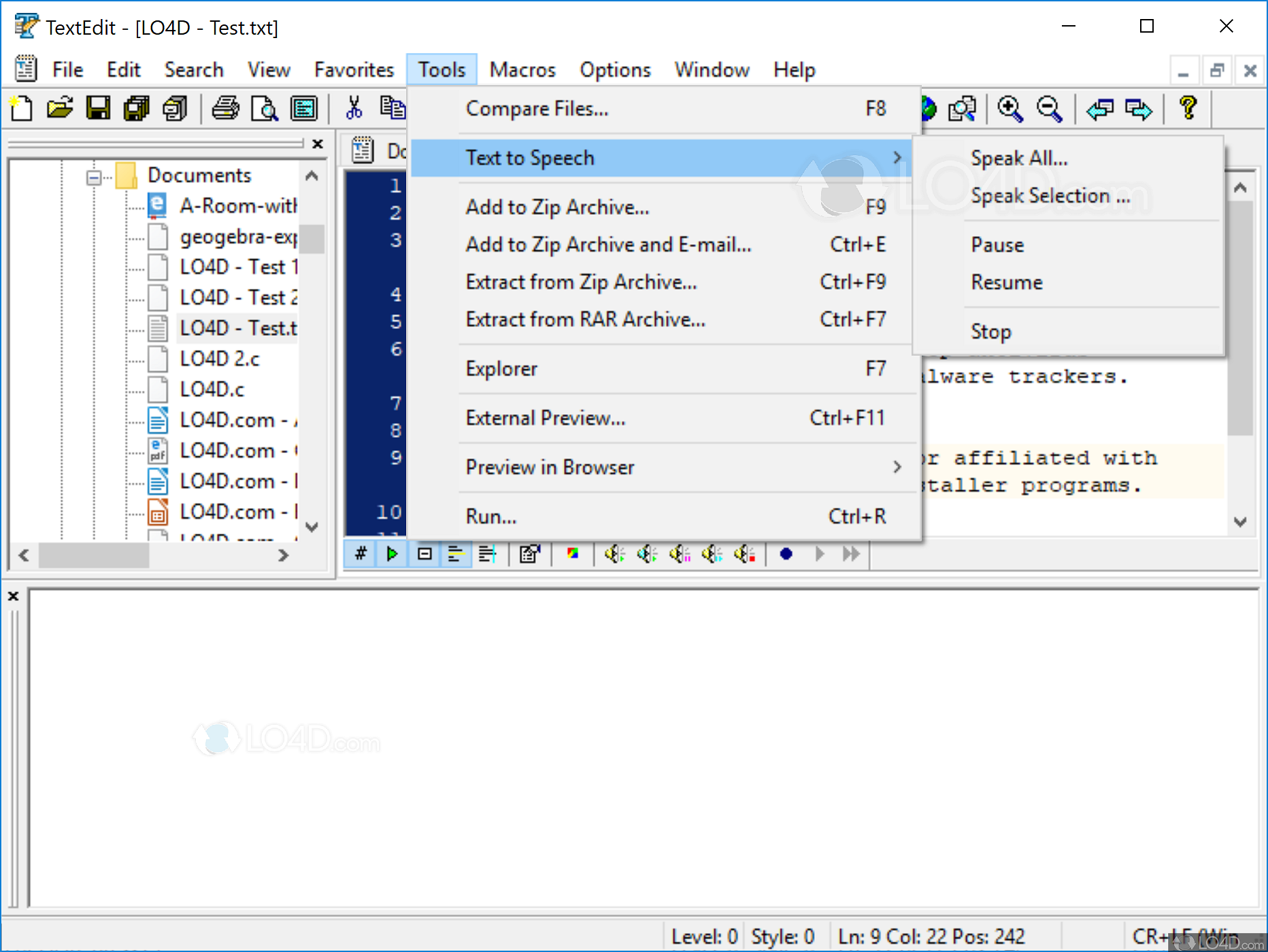Open Help with the question mark icon

(x=1188, y=108)
